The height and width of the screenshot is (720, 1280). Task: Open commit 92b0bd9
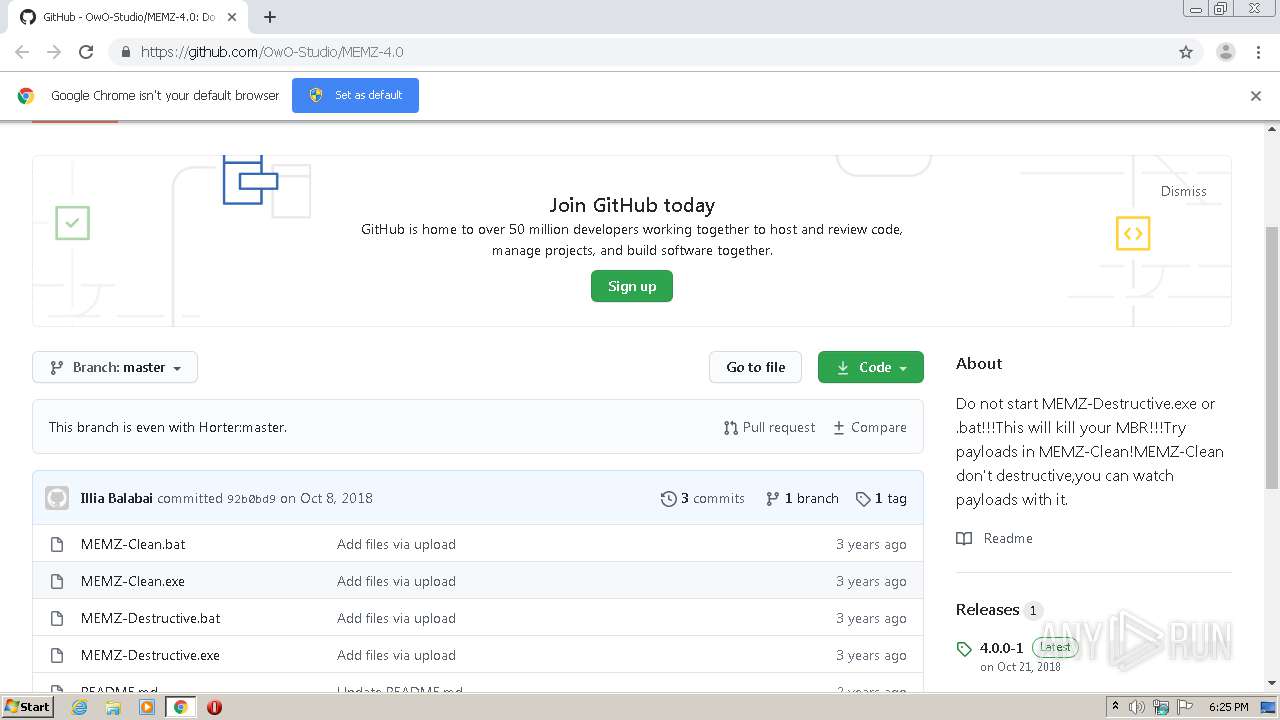(251, 499)
